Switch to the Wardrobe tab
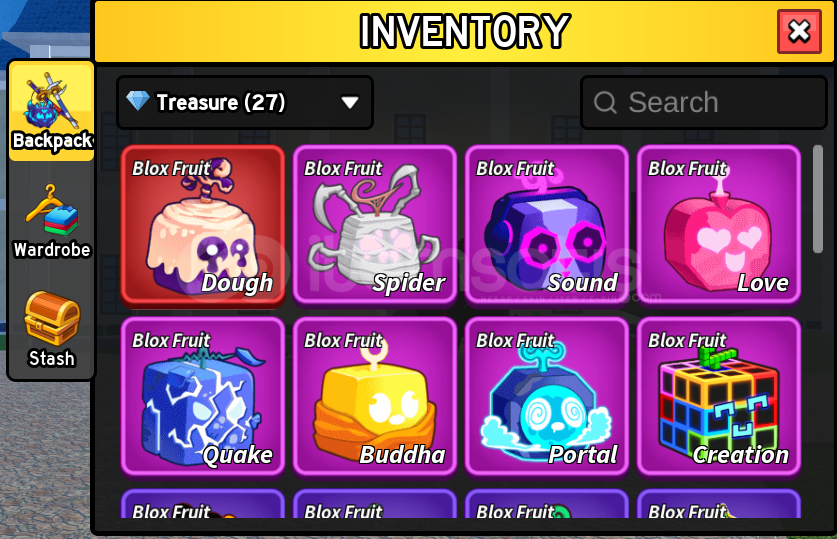The image size is (837, 539). pyautogui.click(x=52, y=221)
